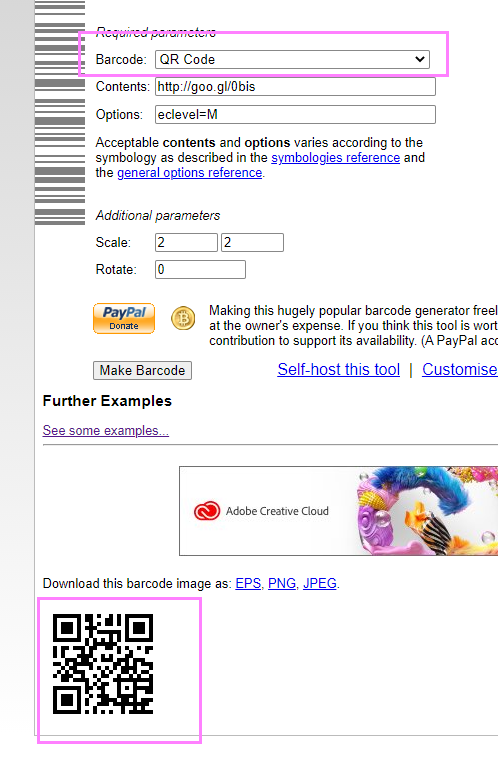This screenshot has height=764, width=498.
Task: Click the Barcode label text
Action: [121, 59]
